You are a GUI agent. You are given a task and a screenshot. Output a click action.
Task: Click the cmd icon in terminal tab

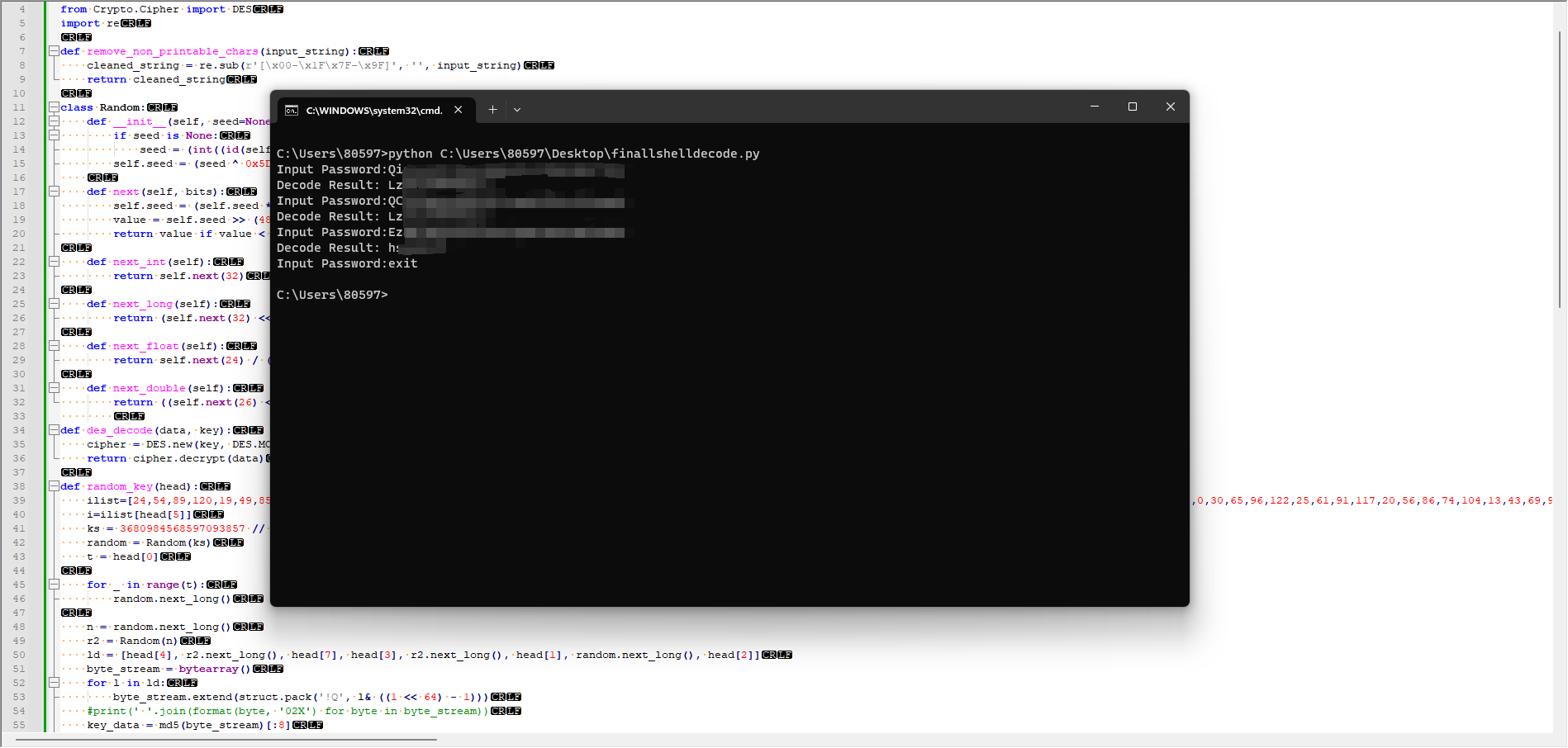[292, 110]
